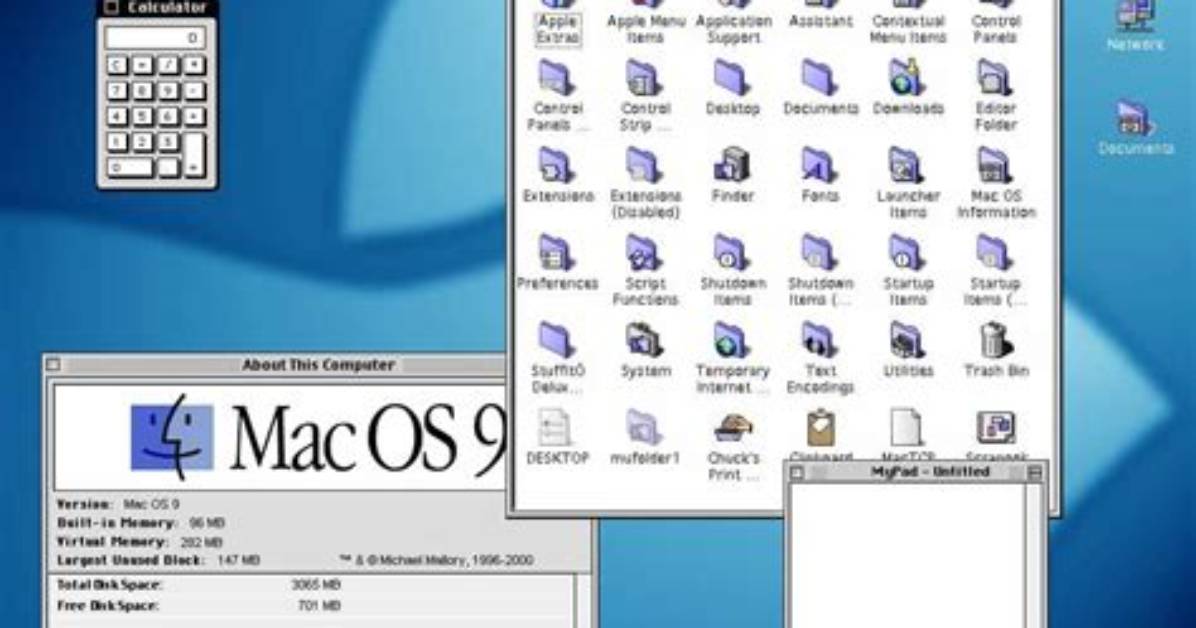Click the 9 key on the Calculator
Image resolution: width=1196 pixels, height=628 pixels.
coord(167,91)
